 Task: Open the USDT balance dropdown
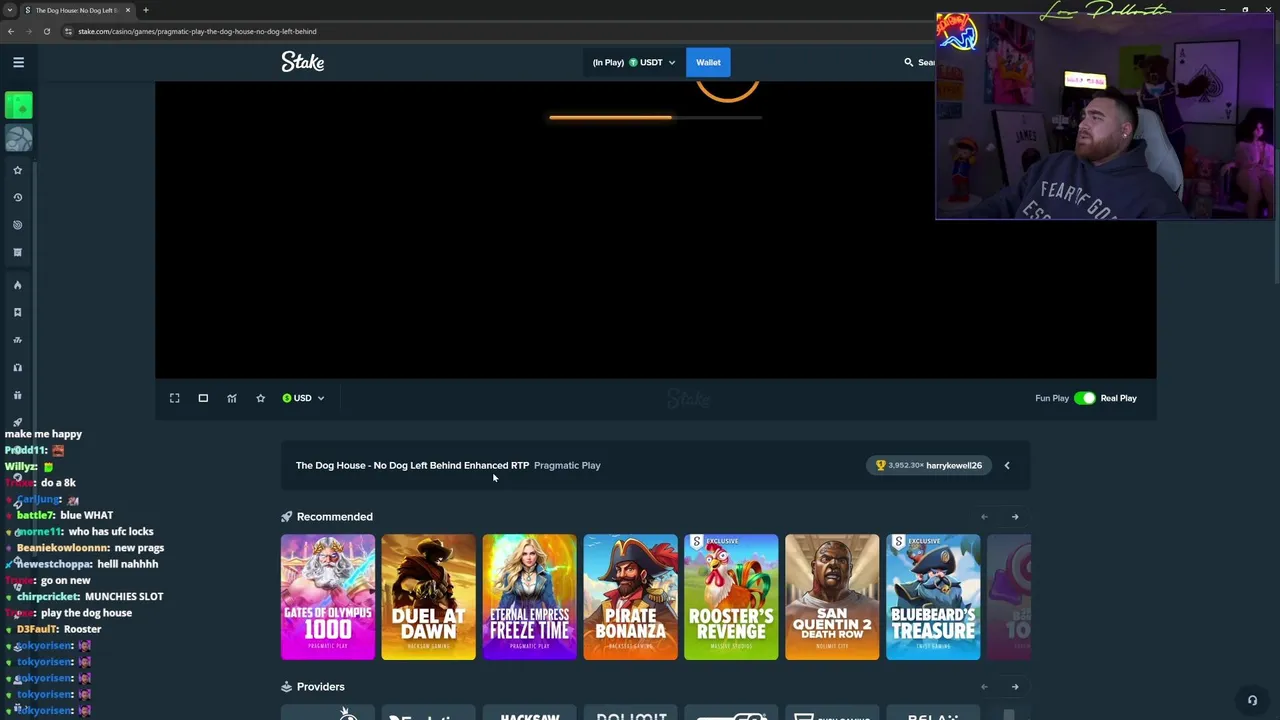tap(634, 62)
